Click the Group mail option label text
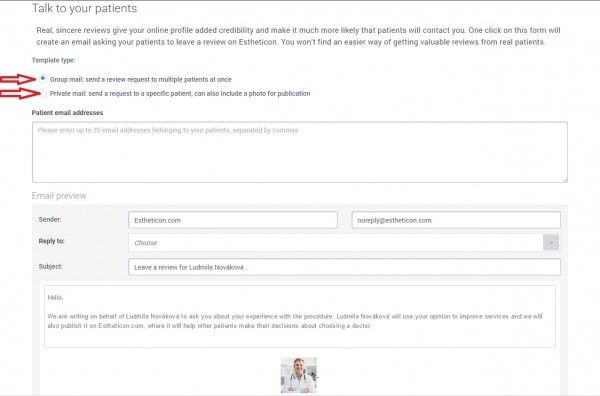600x396 pixels. click(140, 80)
